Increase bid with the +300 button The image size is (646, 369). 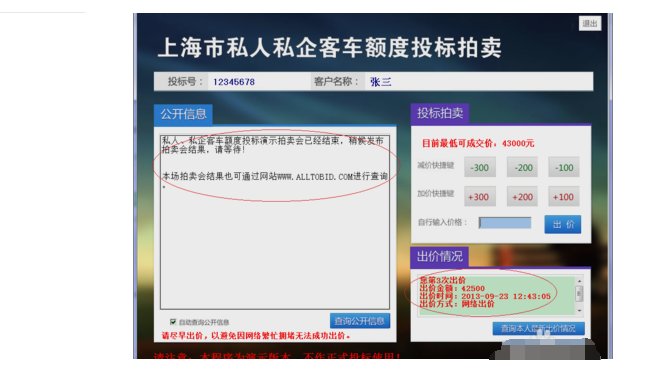coord(480,197)
